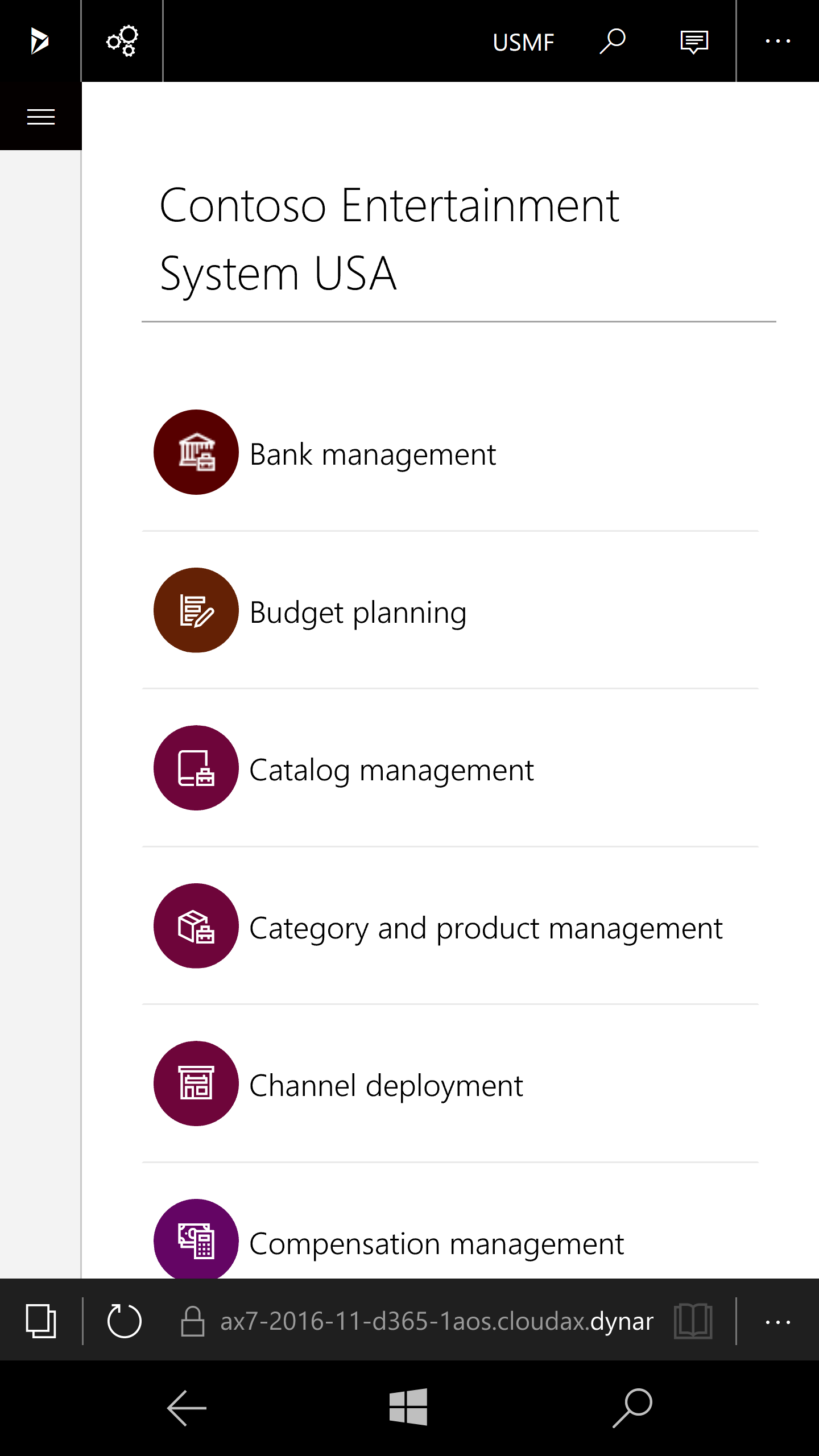Open the messages chat icon
This screenshot has height=1456, width=819.
coord(694,42)
